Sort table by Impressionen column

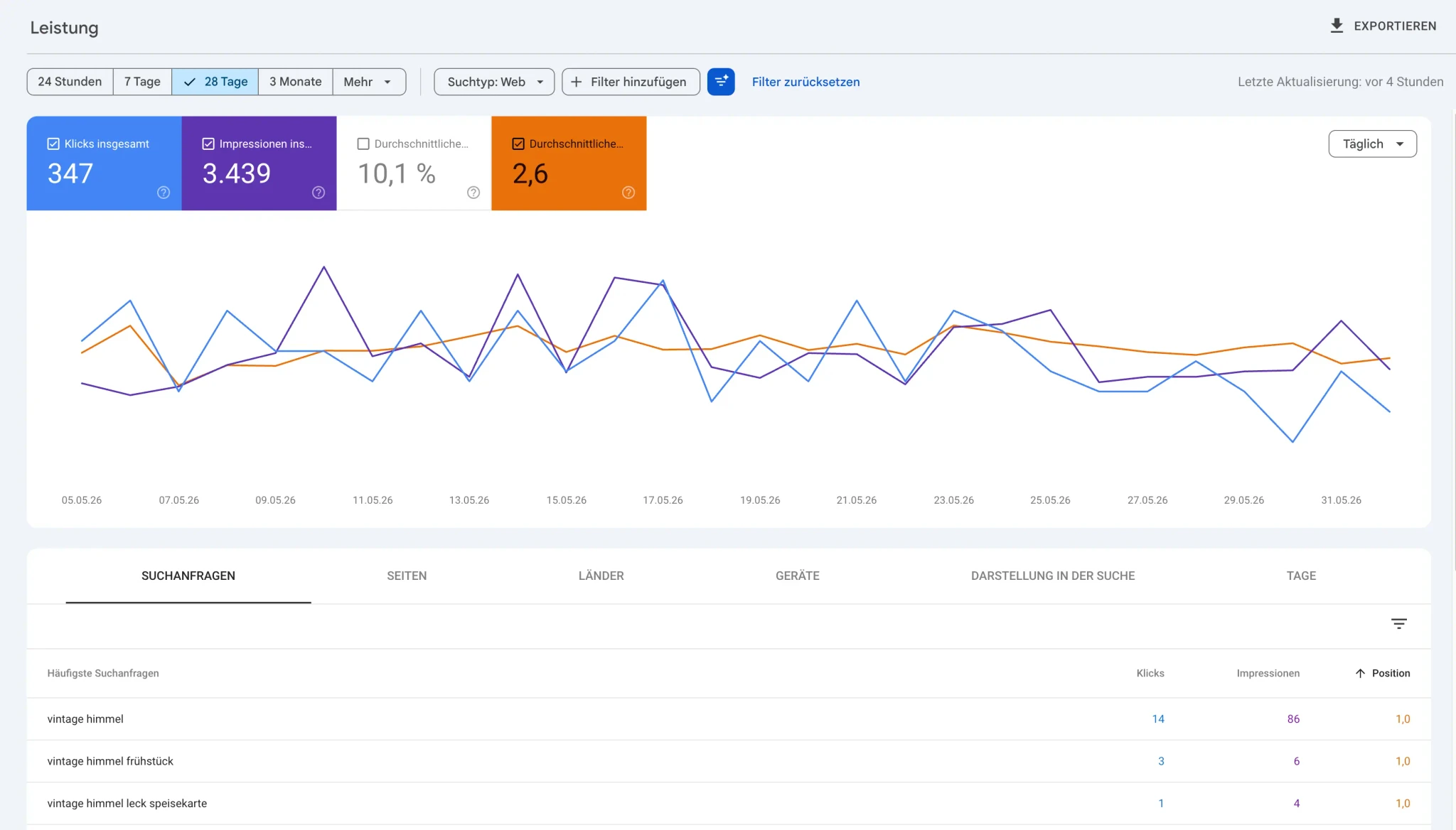point(1268,673)
